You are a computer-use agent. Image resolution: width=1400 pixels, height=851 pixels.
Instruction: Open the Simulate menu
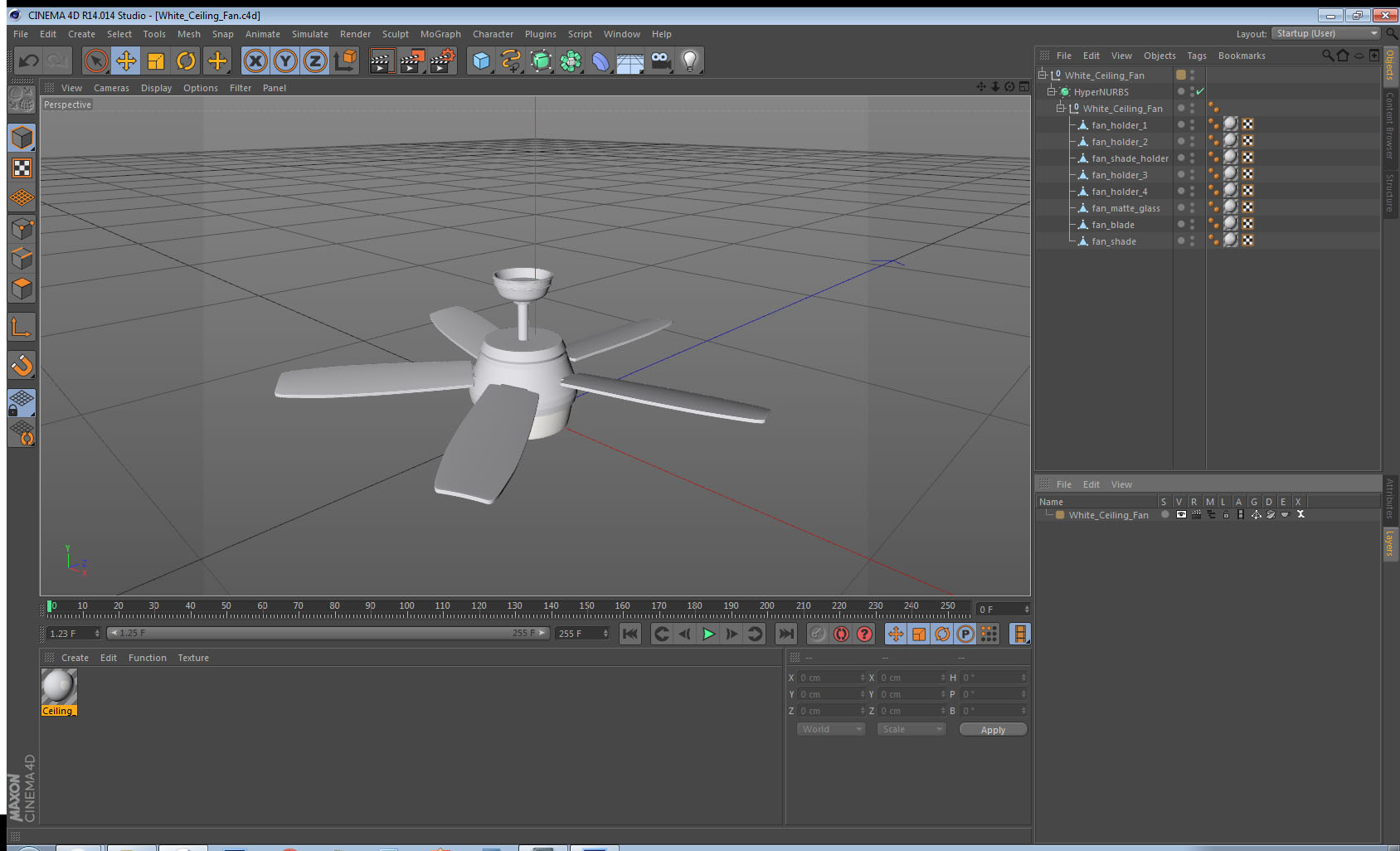click(x=309, y=34)
